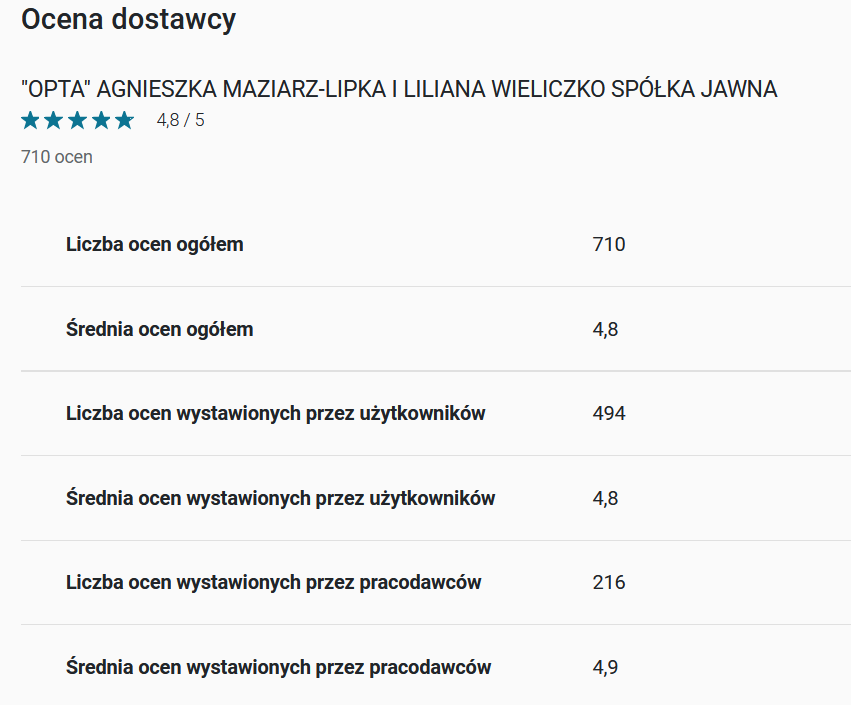Click the first rating star
This screenshot has height=705, width=851.
(x=30, y=120)
